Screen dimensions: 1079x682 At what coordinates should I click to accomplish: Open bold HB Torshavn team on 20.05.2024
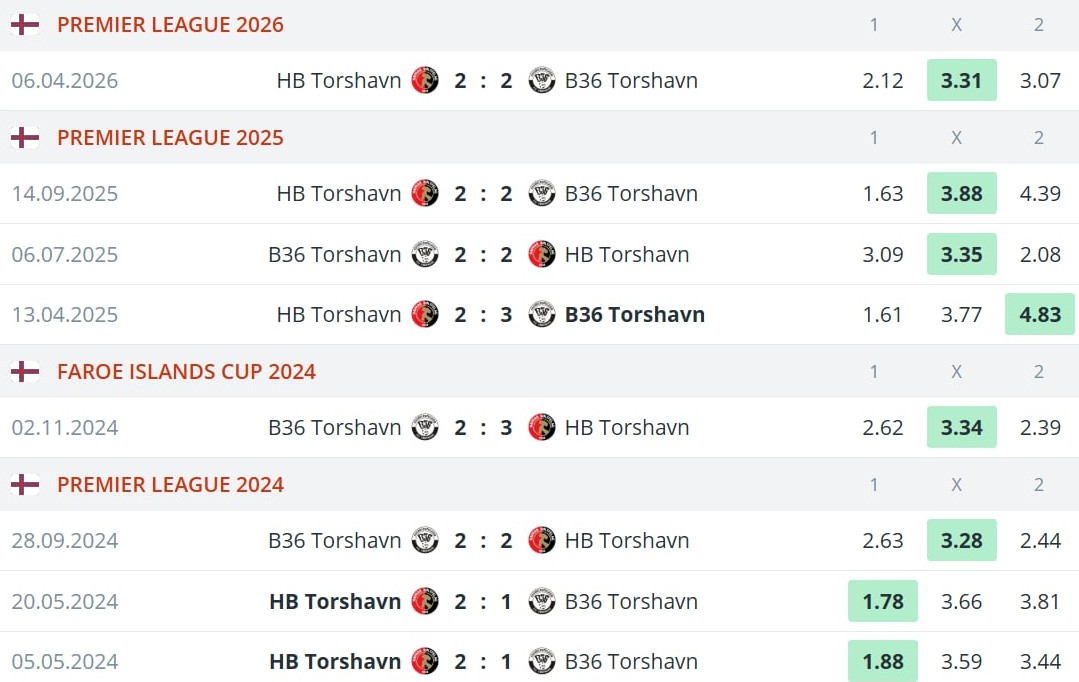(x=335, y=601)
